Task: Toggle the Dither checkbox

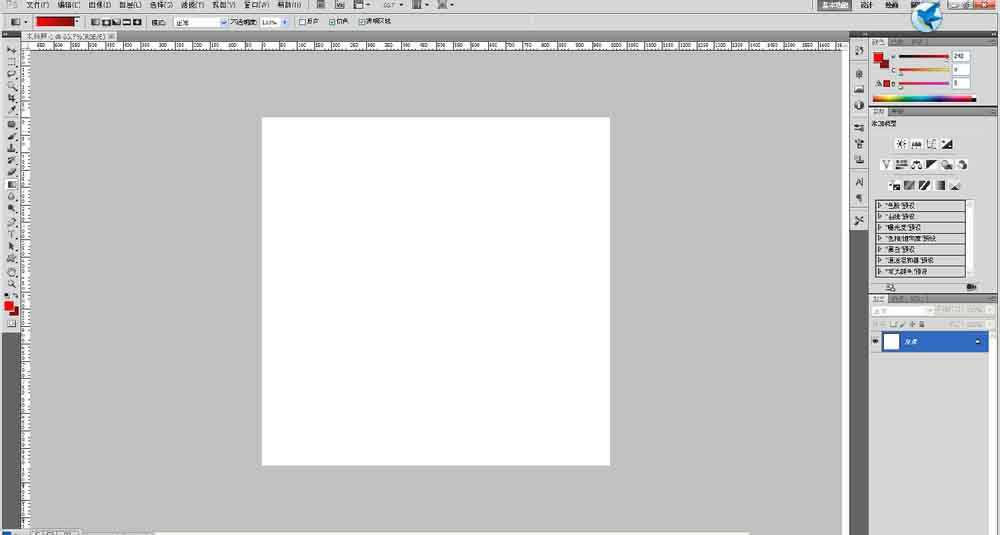Action: [331, 21]
